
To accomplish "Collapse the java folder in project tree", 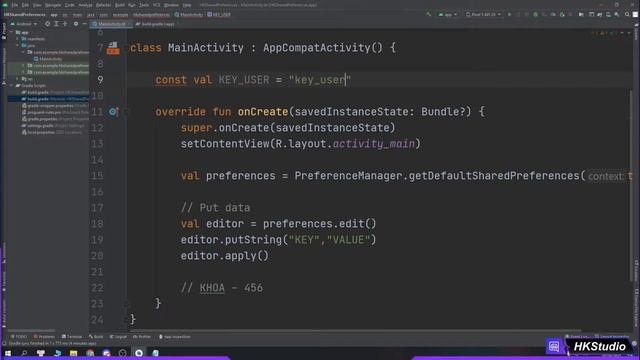I will click(x=18, y=45).
